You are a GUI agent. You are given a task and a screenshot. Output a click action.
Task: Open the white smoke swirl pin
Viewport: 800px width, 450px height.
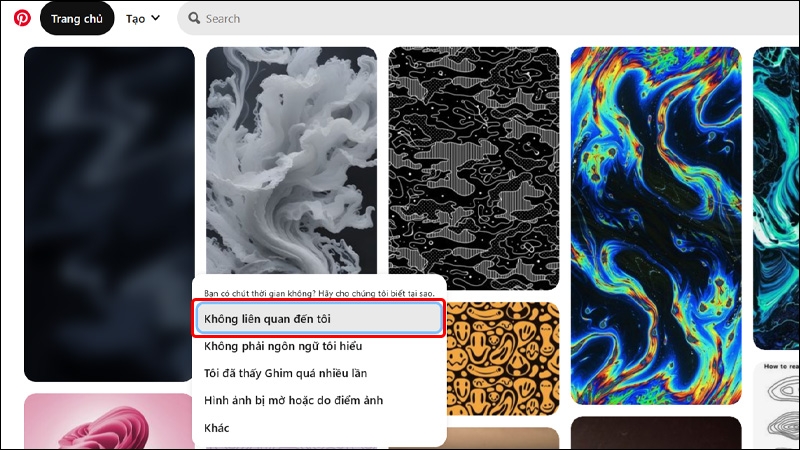pos(291,161)
